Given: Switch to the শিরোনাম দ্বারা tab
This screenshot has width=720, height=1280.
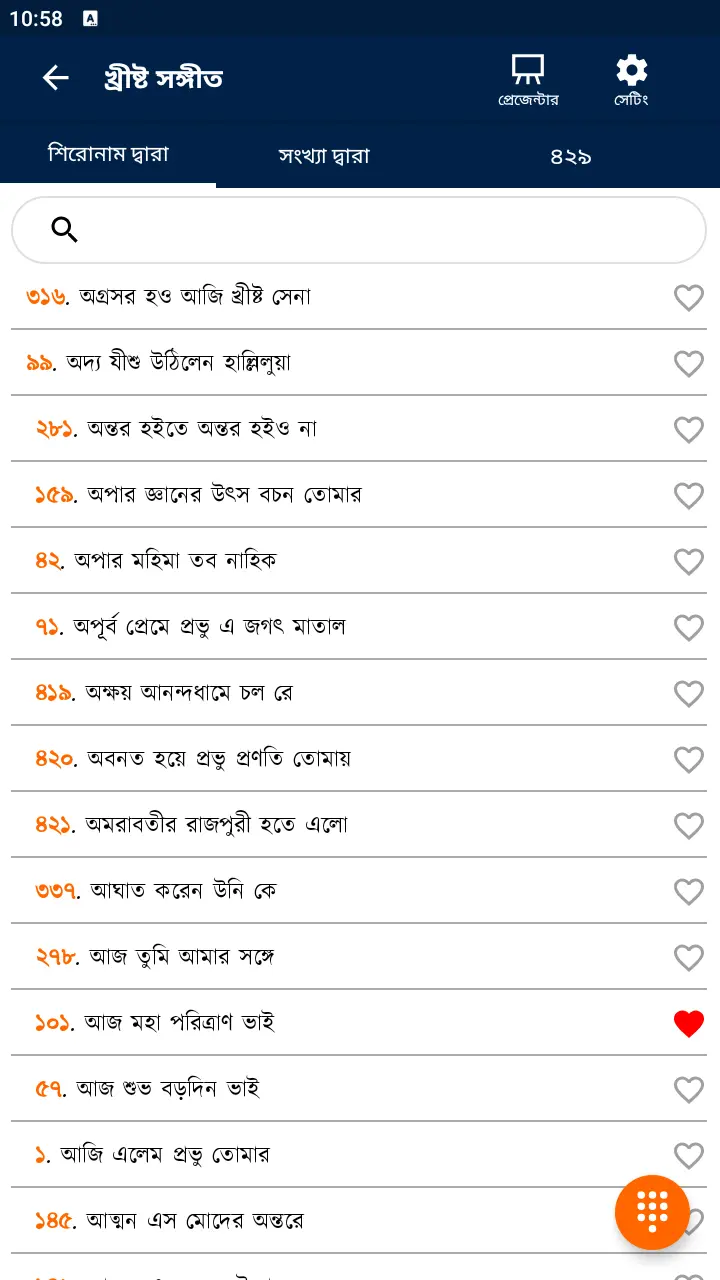Looking at the screenshot, I should coord(108,155).
